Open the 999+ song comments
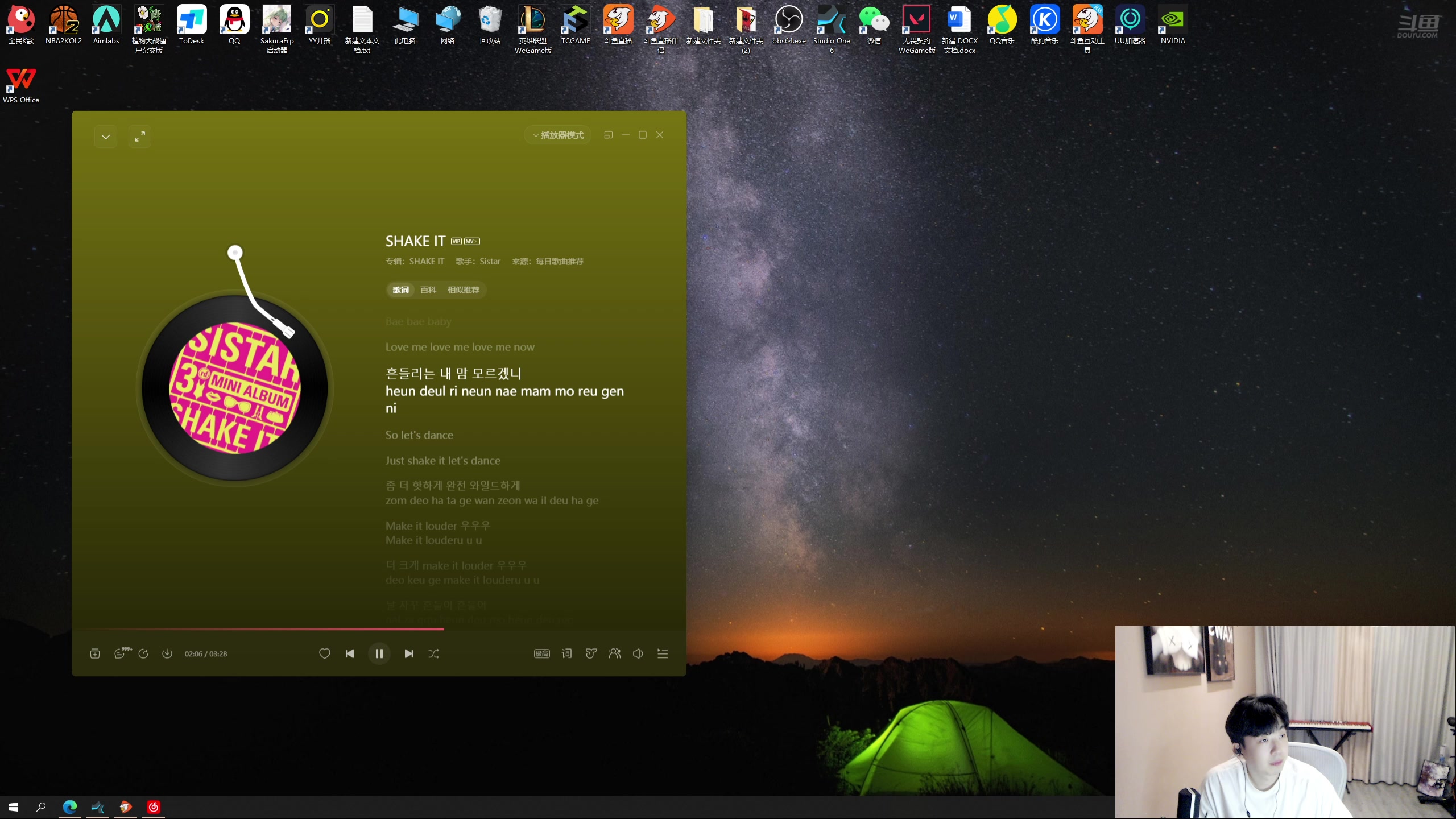Image resolution: width=1456 pixels, height=819 pixels. pos(122,653)
